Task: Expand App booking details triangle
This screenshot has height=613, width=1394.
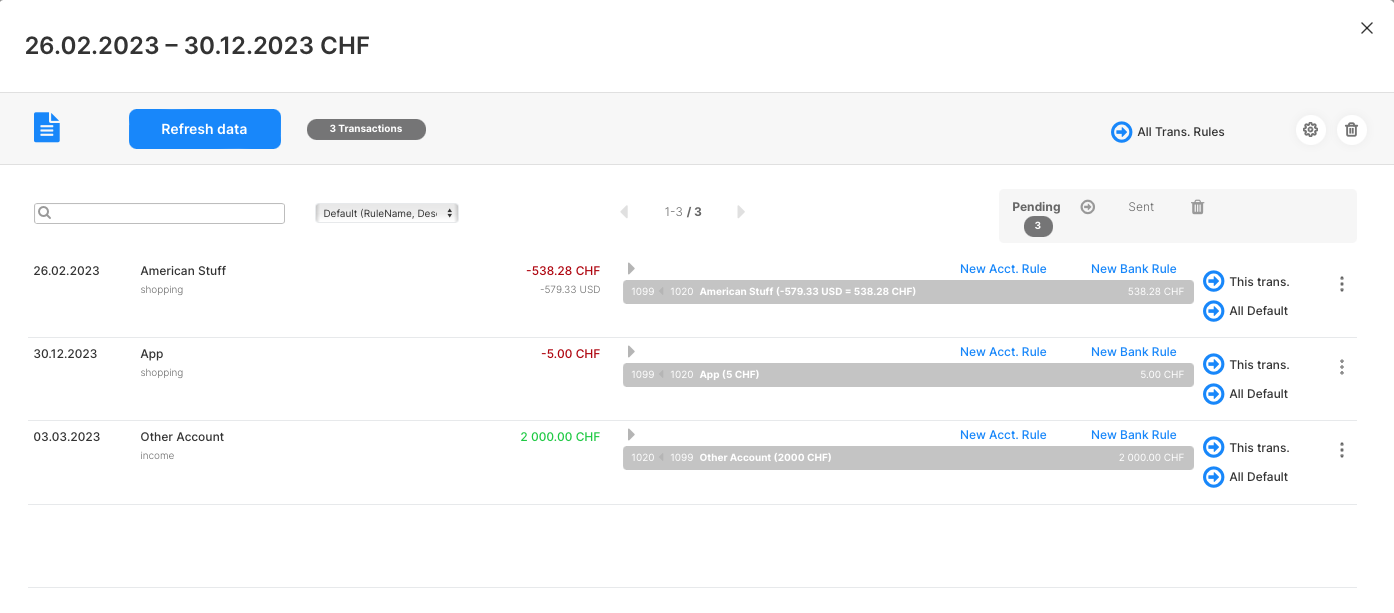Action: tap(631, 351)
